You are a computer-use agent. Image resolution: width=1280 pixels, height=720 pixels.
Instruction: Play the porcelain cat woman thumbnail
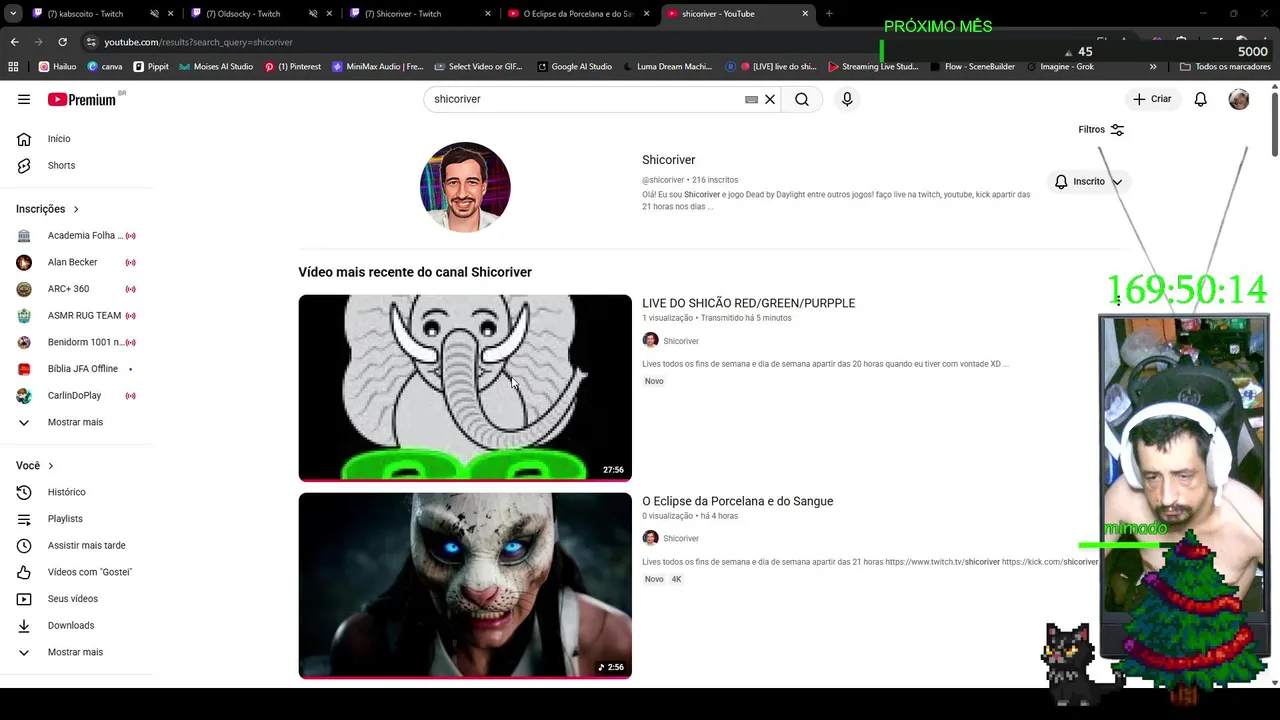pos(465,586)
